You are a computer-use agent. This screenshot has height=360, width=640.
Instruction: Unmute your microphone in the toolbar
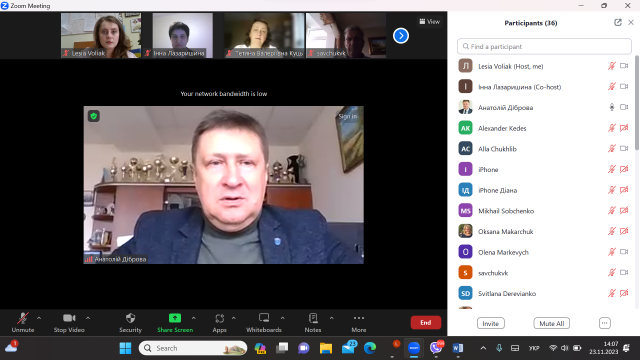(x=23, y=322)
